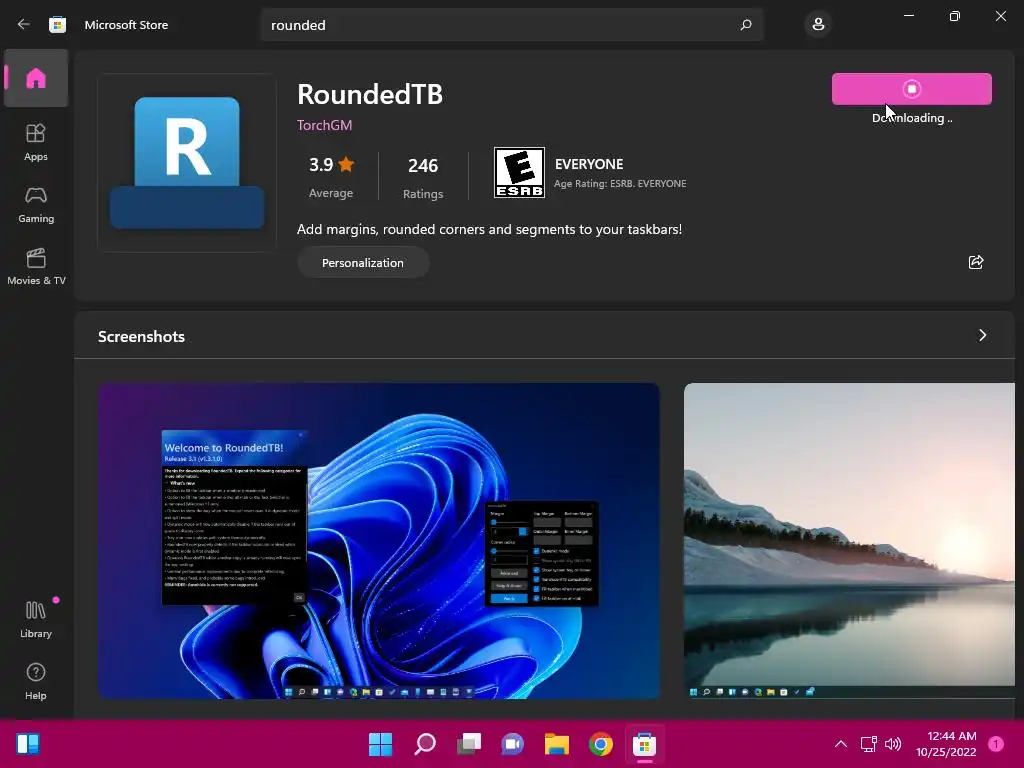Open the network status tray icon

click(869, 743)
